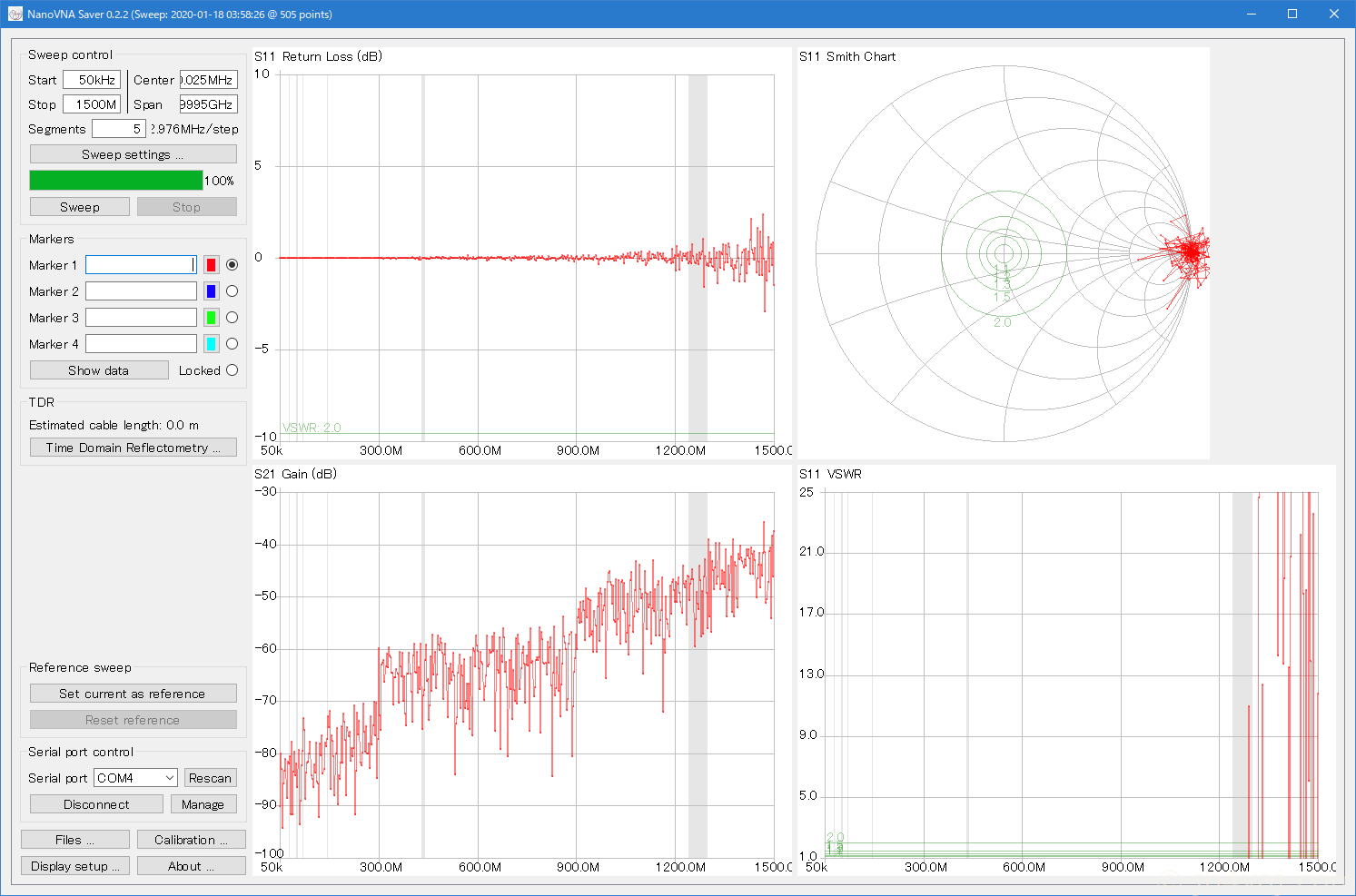This screenshot has height=896, width=1356.
Task: Set current sweep as reference
Action: click(x=134, y=694)
